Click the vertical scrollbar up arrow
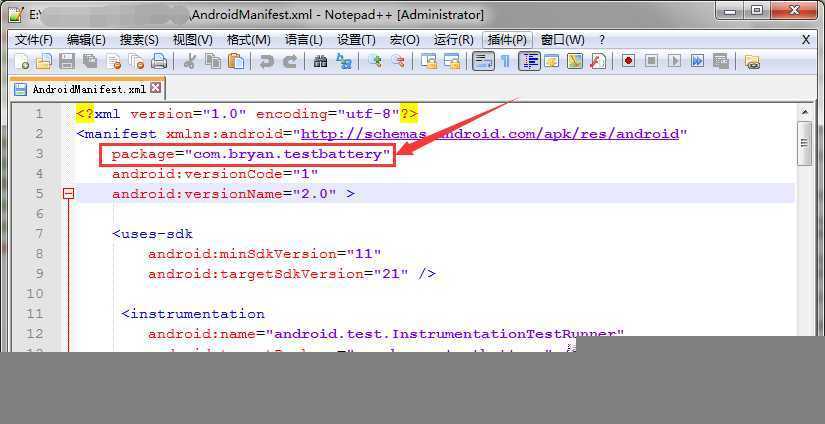The height and width of the screenshot is (424, 825). pos(804,113)
